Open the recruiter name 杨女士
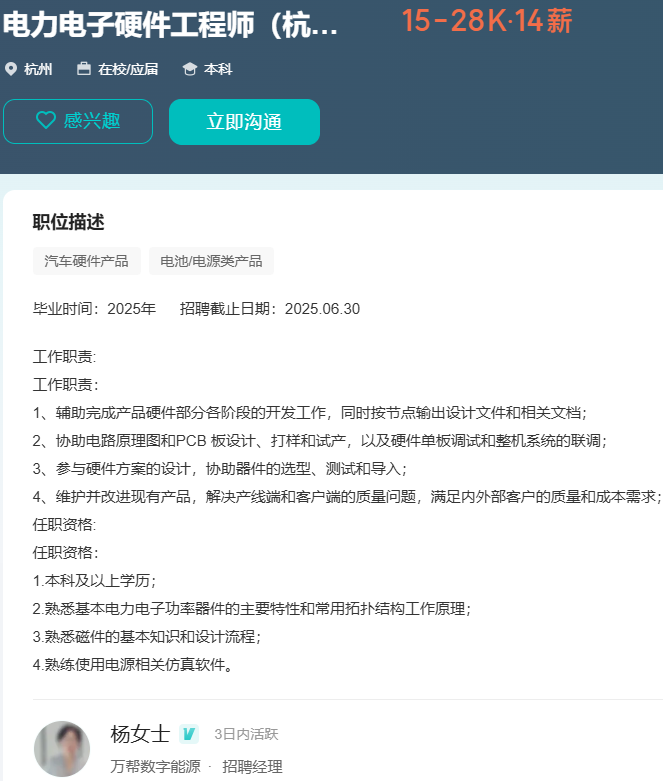This screenshot has height=781, width=663. [140, 734]
